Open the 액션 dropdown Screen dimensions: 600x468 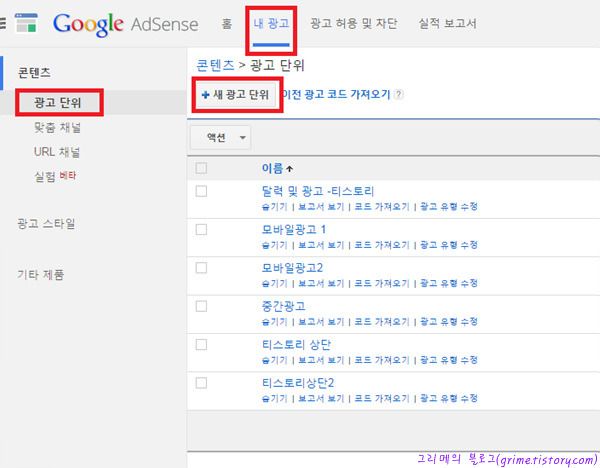[220, 137]
